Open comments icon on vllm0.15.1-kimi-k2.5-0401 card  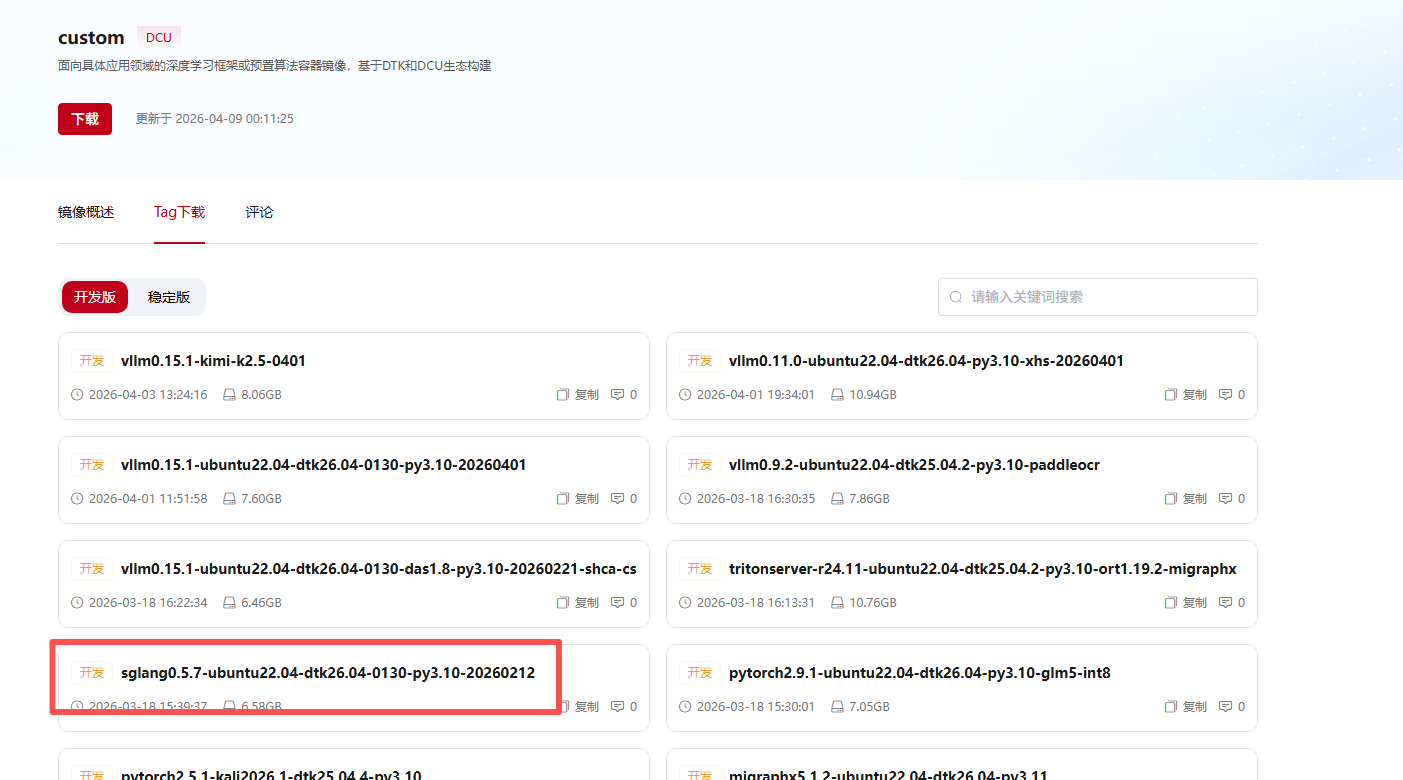[x=617, y=395]
